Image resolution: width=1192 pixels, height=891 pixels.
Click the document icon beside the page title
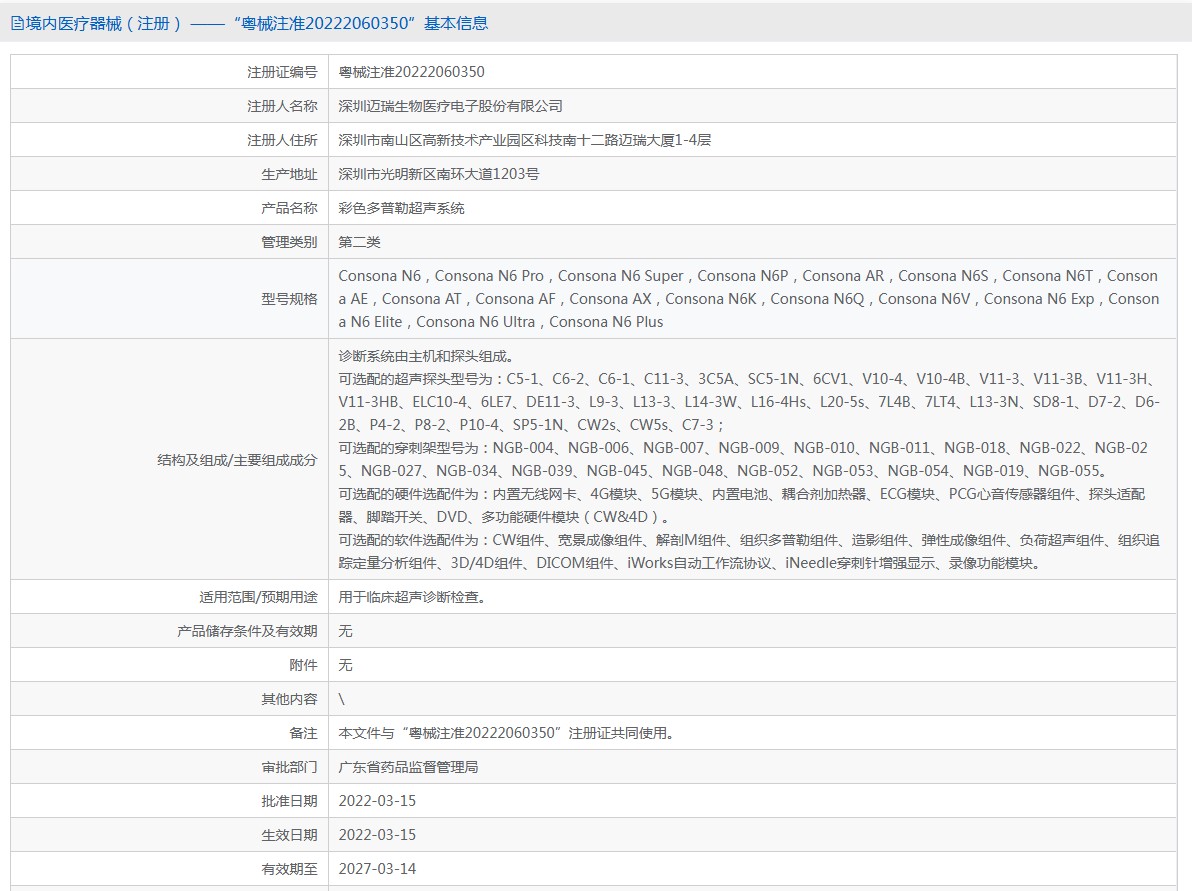[17, 24]
